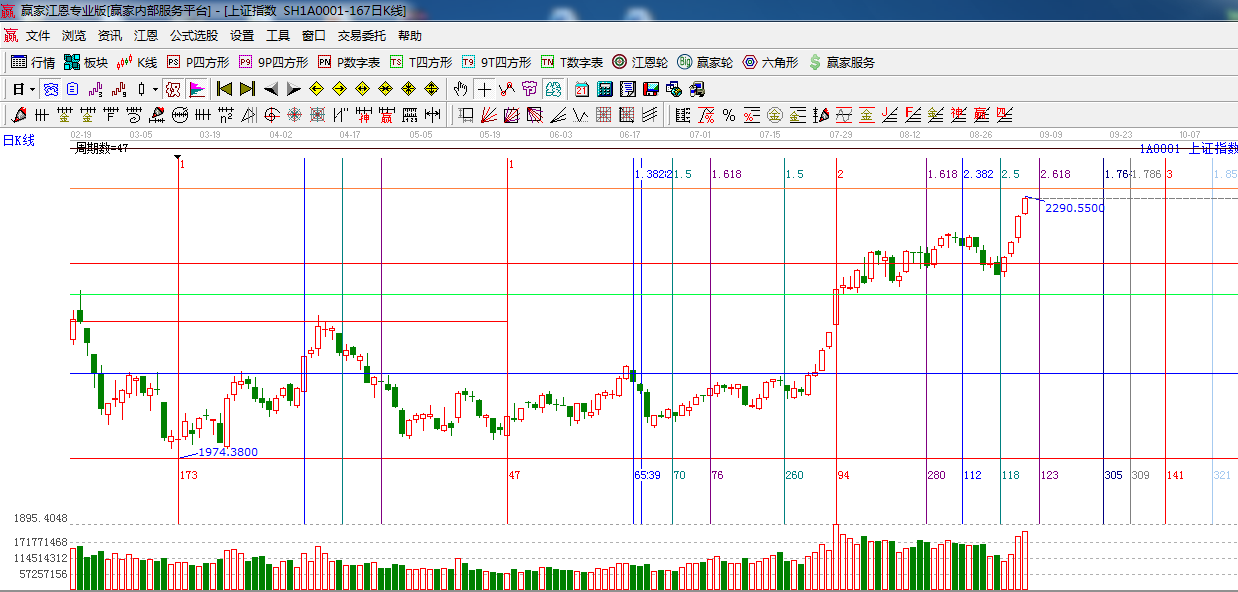Click the floppy disk save icon
The height and width of the screenshot is (592, 1238).
[x=651, y=89]
